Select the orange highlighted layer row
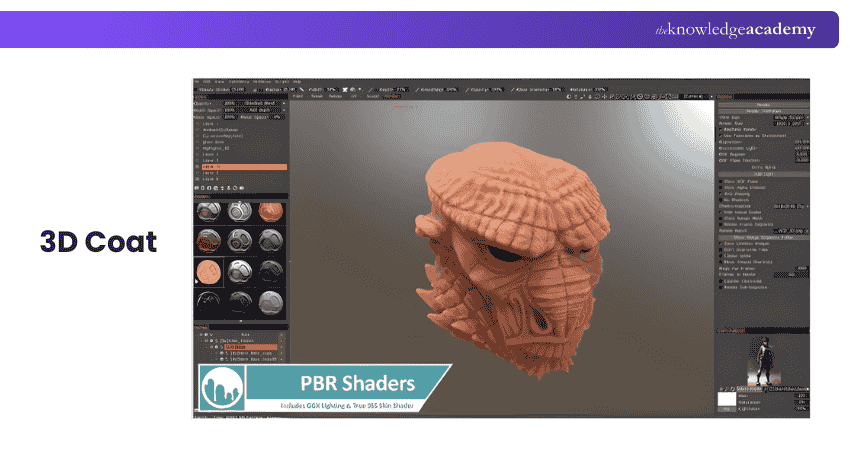 coord(244,167)
